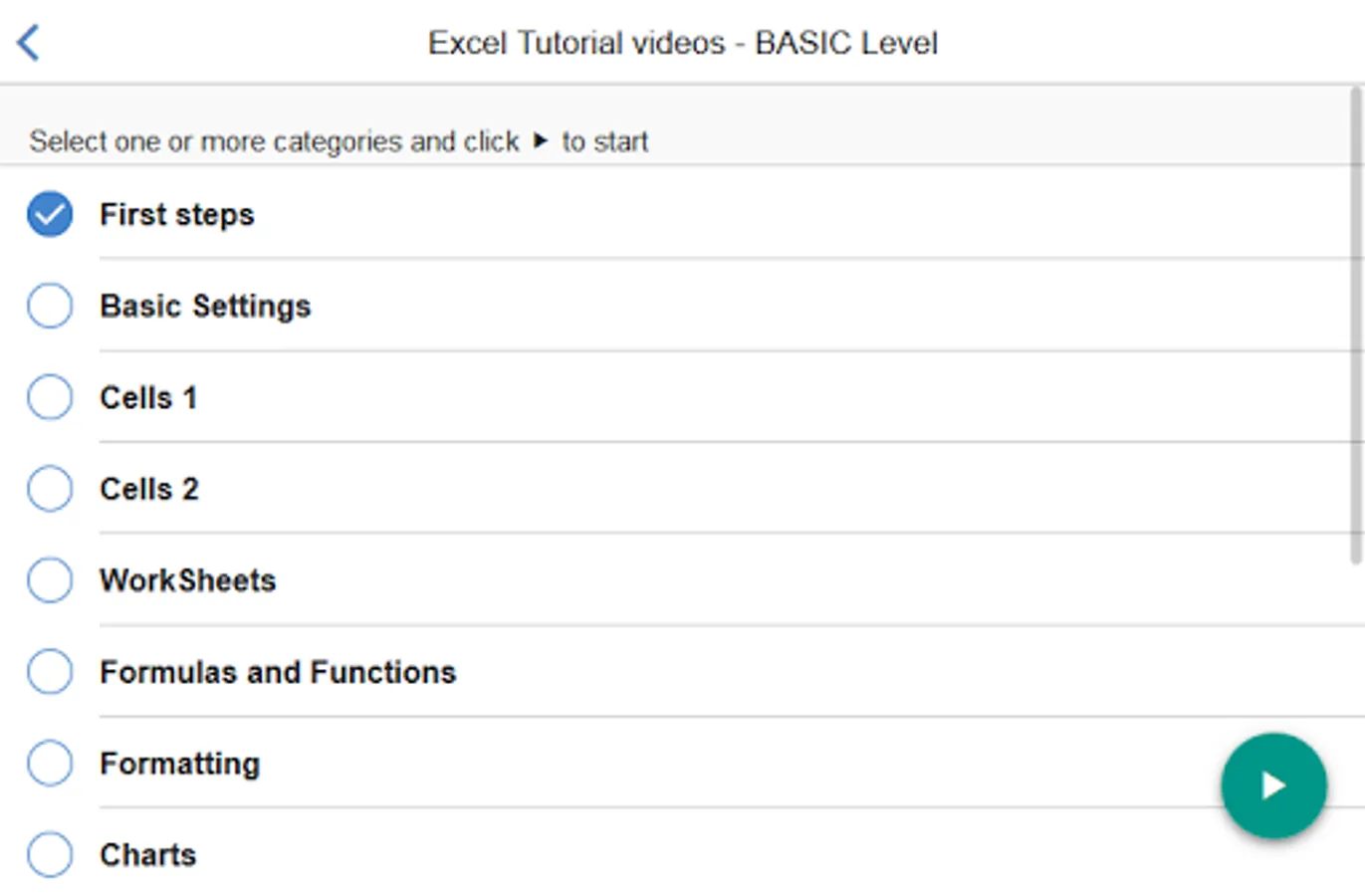
Task: Choose the Formatting category text
Action: (x=180, y=764)
